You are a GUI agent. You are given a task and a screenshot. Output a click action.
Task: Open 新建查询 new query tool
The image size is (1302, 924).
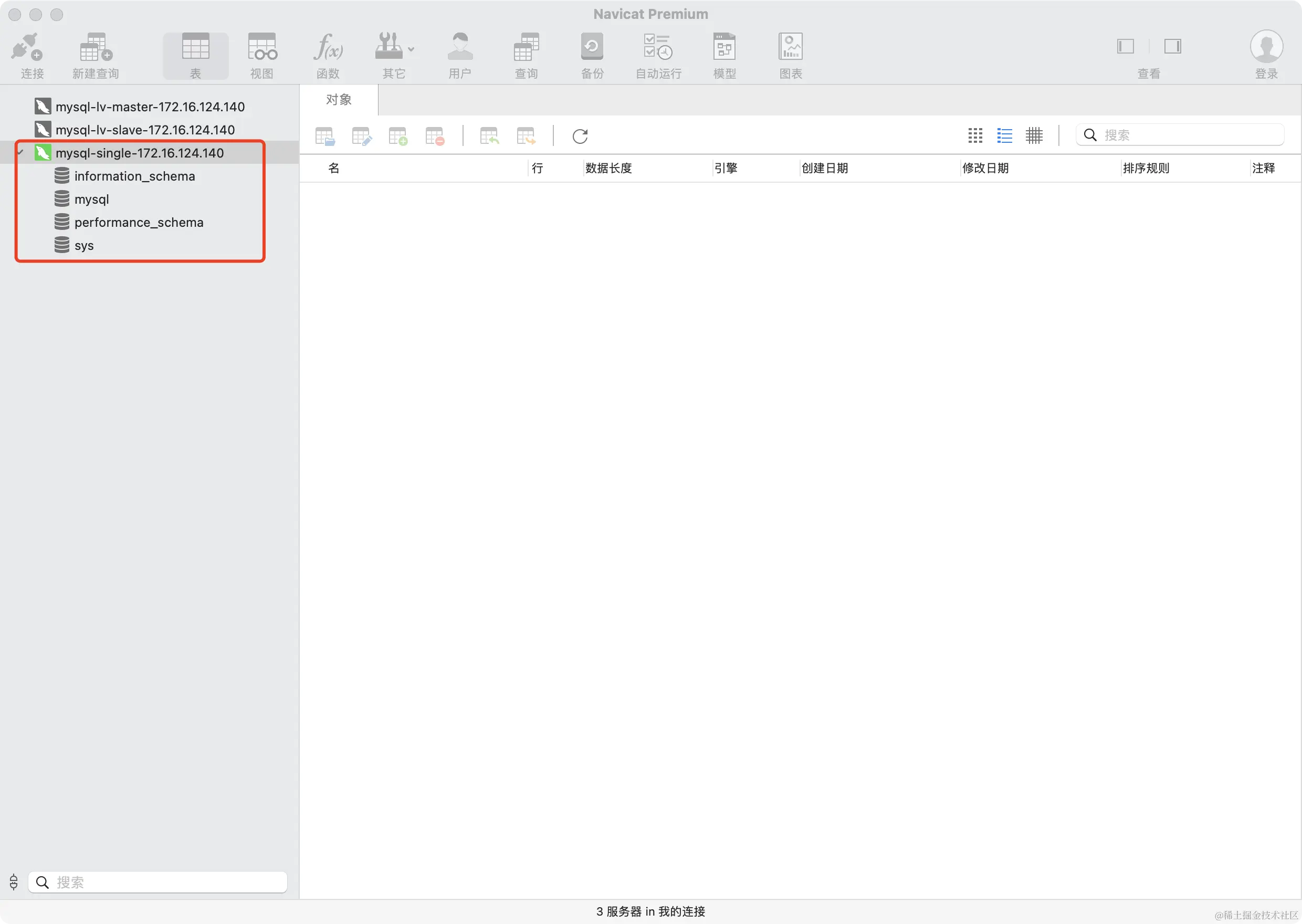coord(95,47)
